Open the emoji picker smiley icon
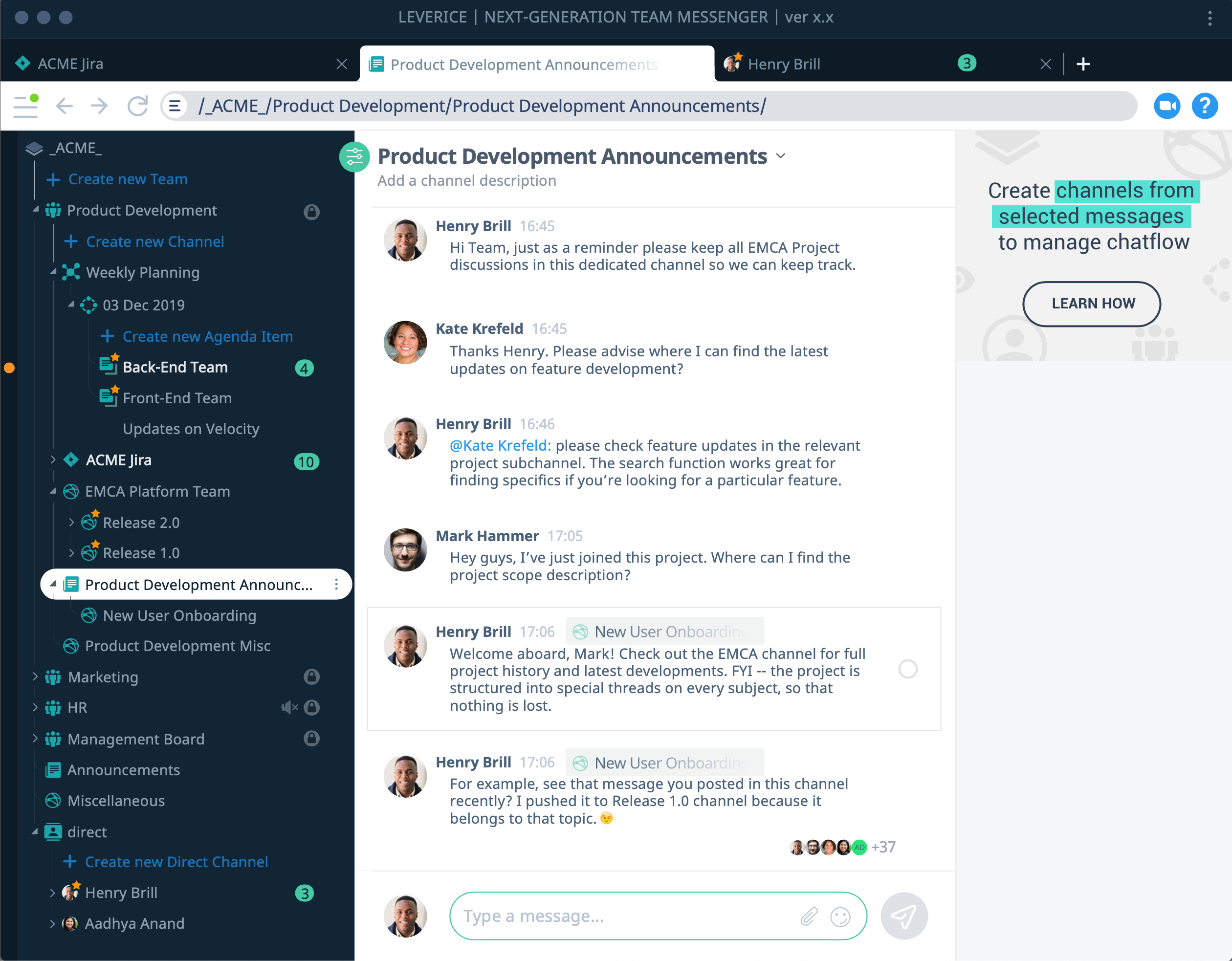 (x=839, y=917)
